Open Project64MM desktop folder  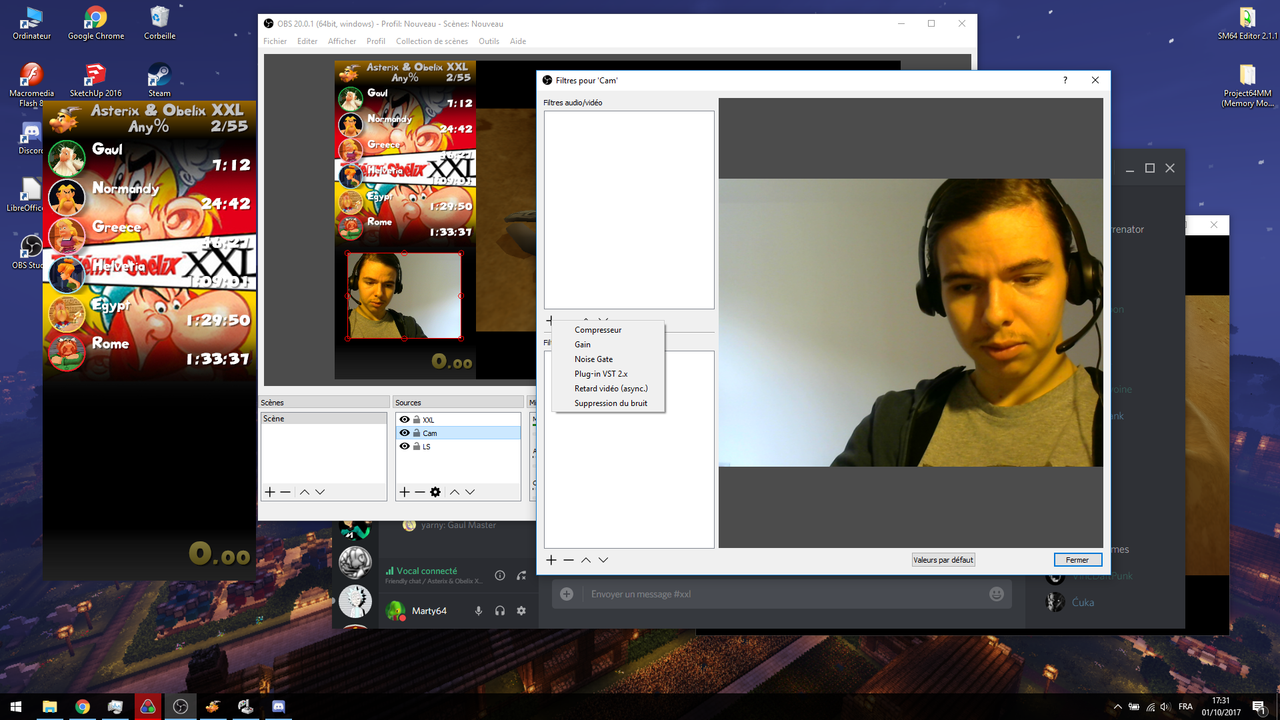[x=1247, y=85]
